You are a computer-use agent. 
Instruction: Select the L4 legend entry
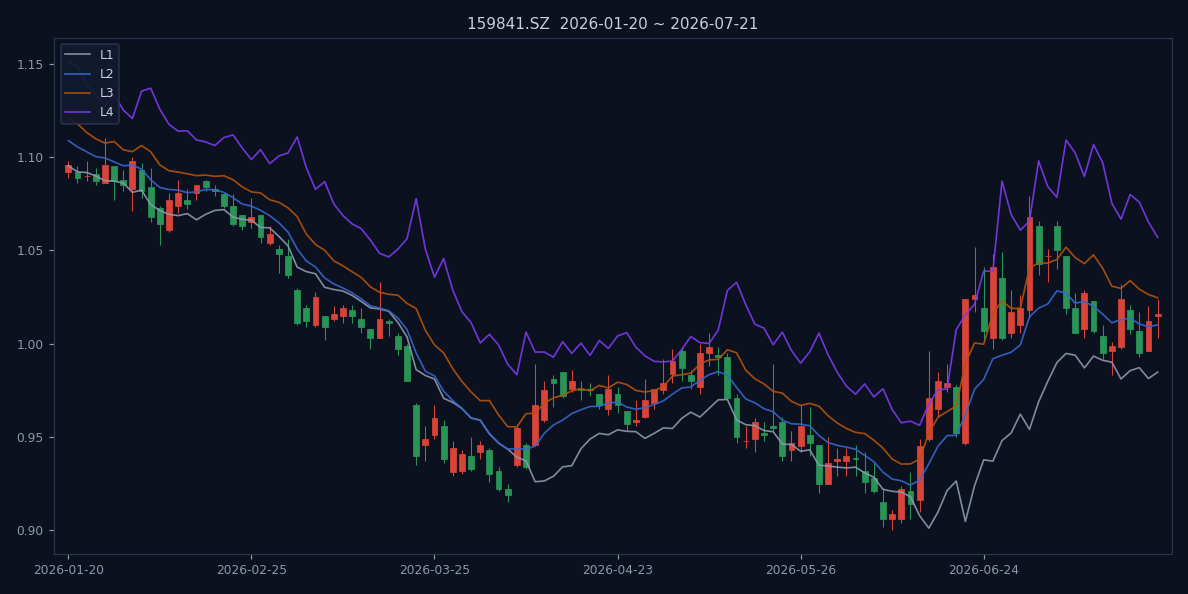[89, 111]
